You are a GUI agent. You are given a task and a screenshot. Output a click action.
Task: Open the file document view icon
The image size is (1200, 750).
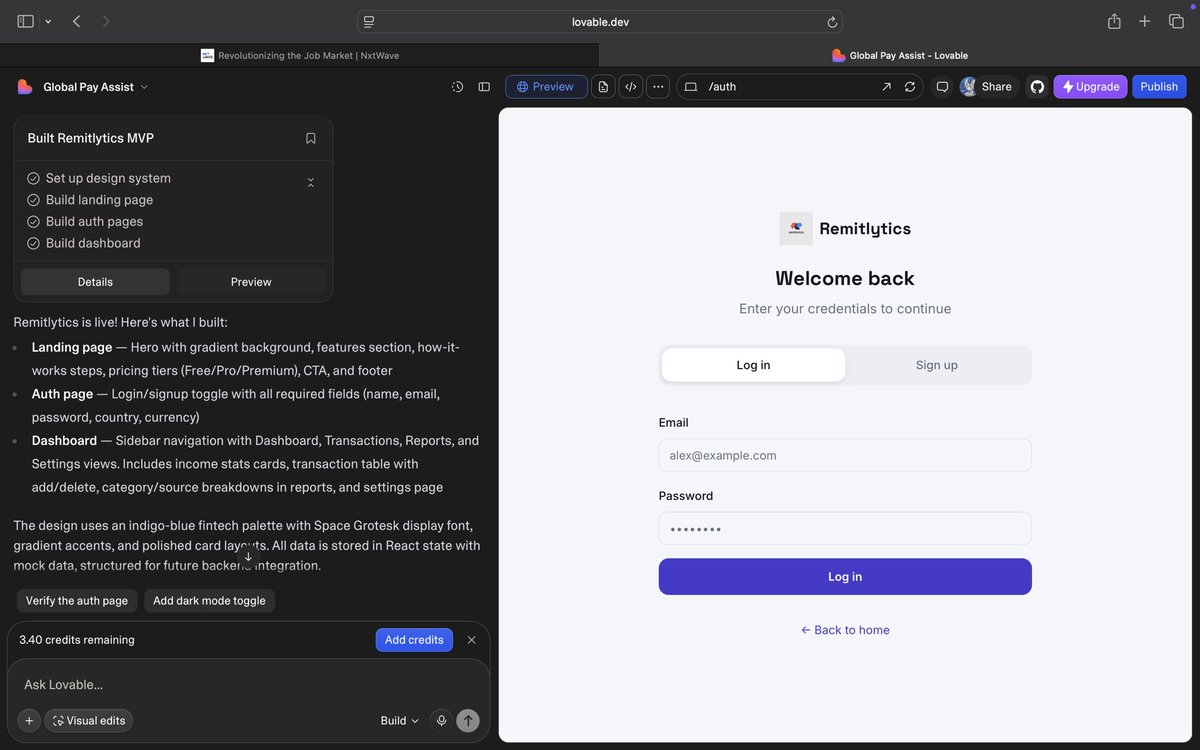pos(603,87)
